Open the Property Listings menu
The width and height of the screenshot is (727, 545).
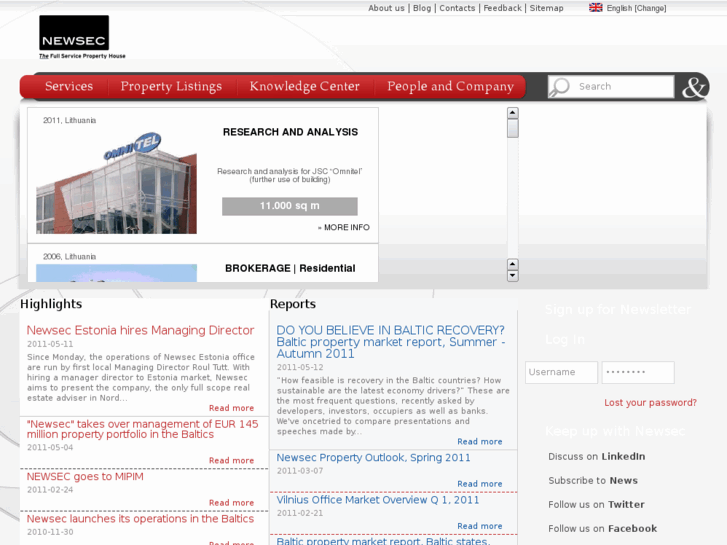(x=171, y=86)
